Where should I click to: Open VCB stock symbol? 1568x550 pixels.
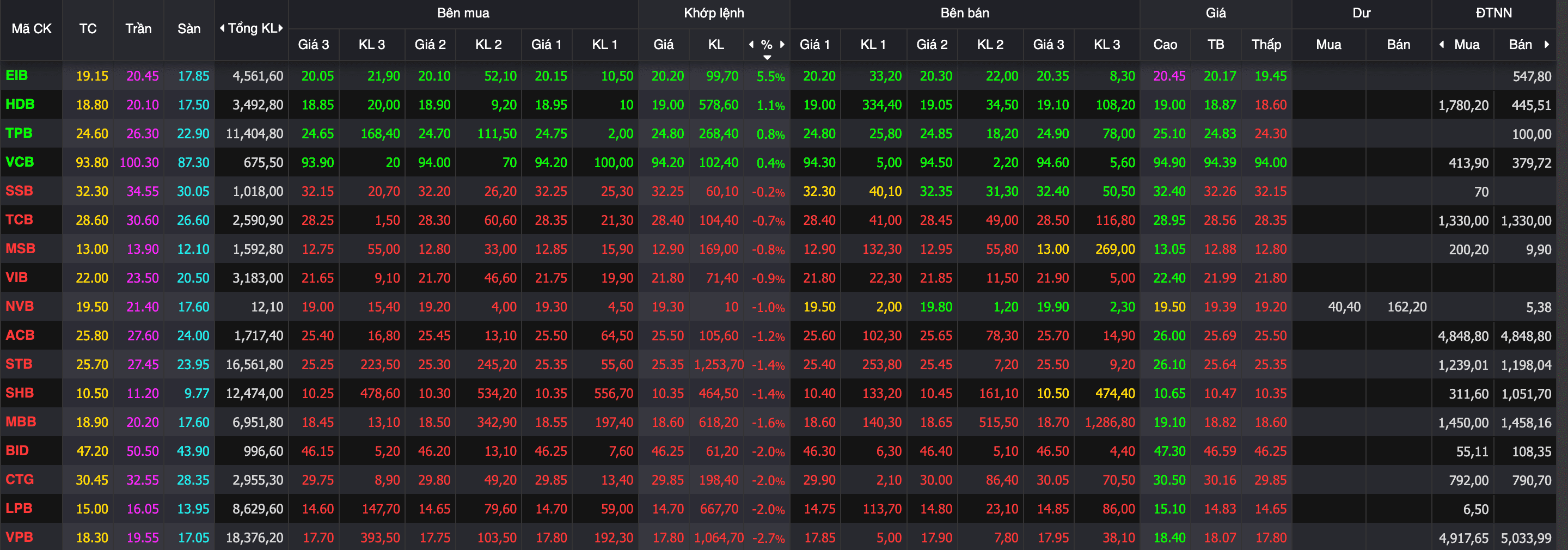[x=20, y=162]
